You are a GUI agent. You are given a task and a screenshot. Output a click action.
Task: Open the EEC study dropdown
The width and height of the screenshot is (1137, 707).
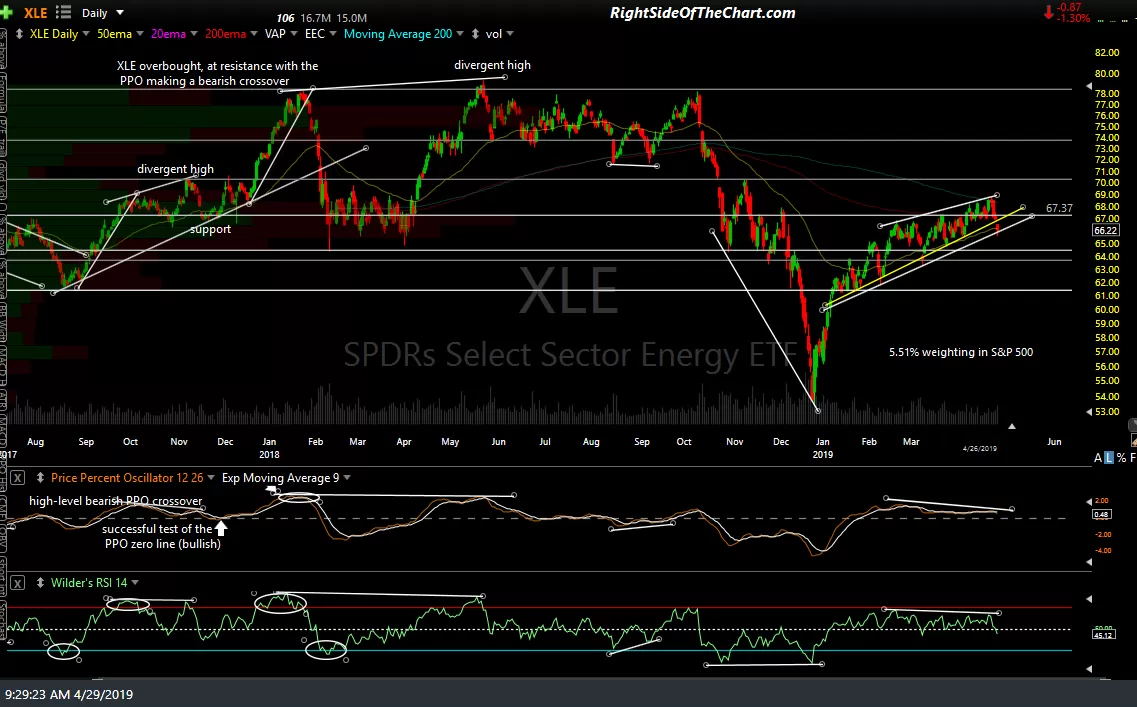pyautogui.click(x=333, y=33)
